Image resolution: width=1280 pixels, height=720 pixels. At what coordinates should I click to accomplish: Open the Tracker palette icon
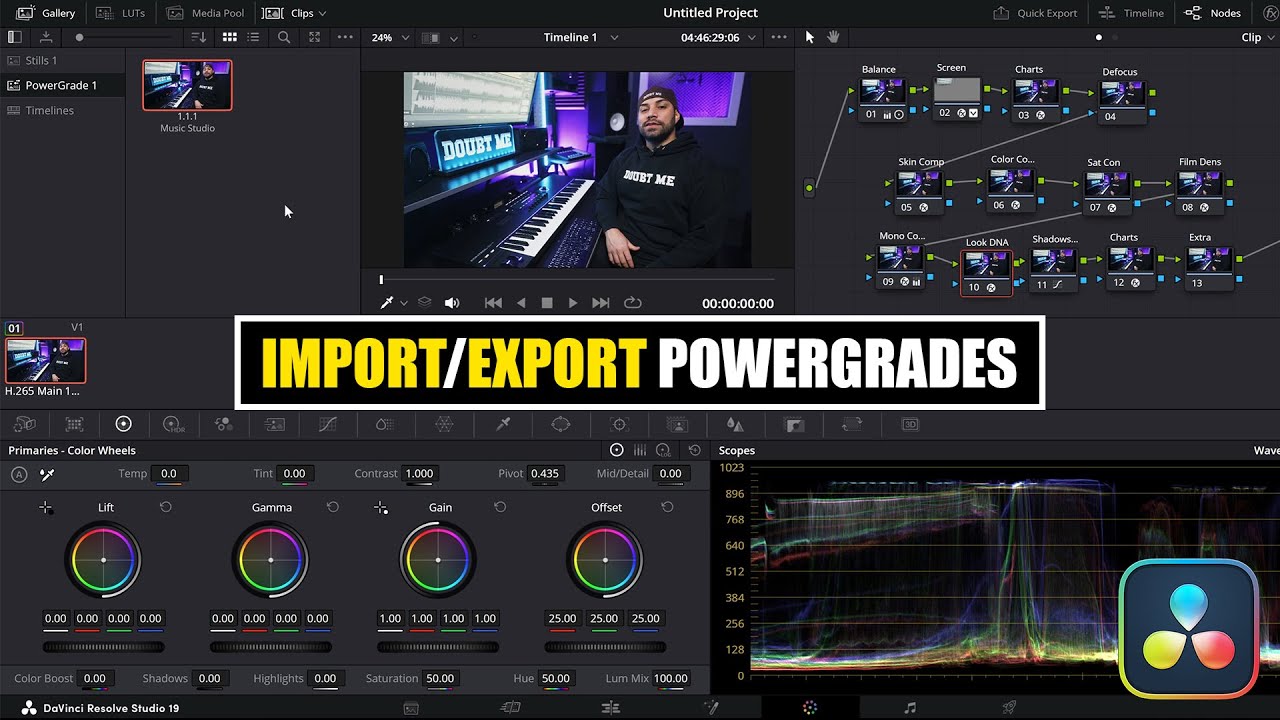619,425
